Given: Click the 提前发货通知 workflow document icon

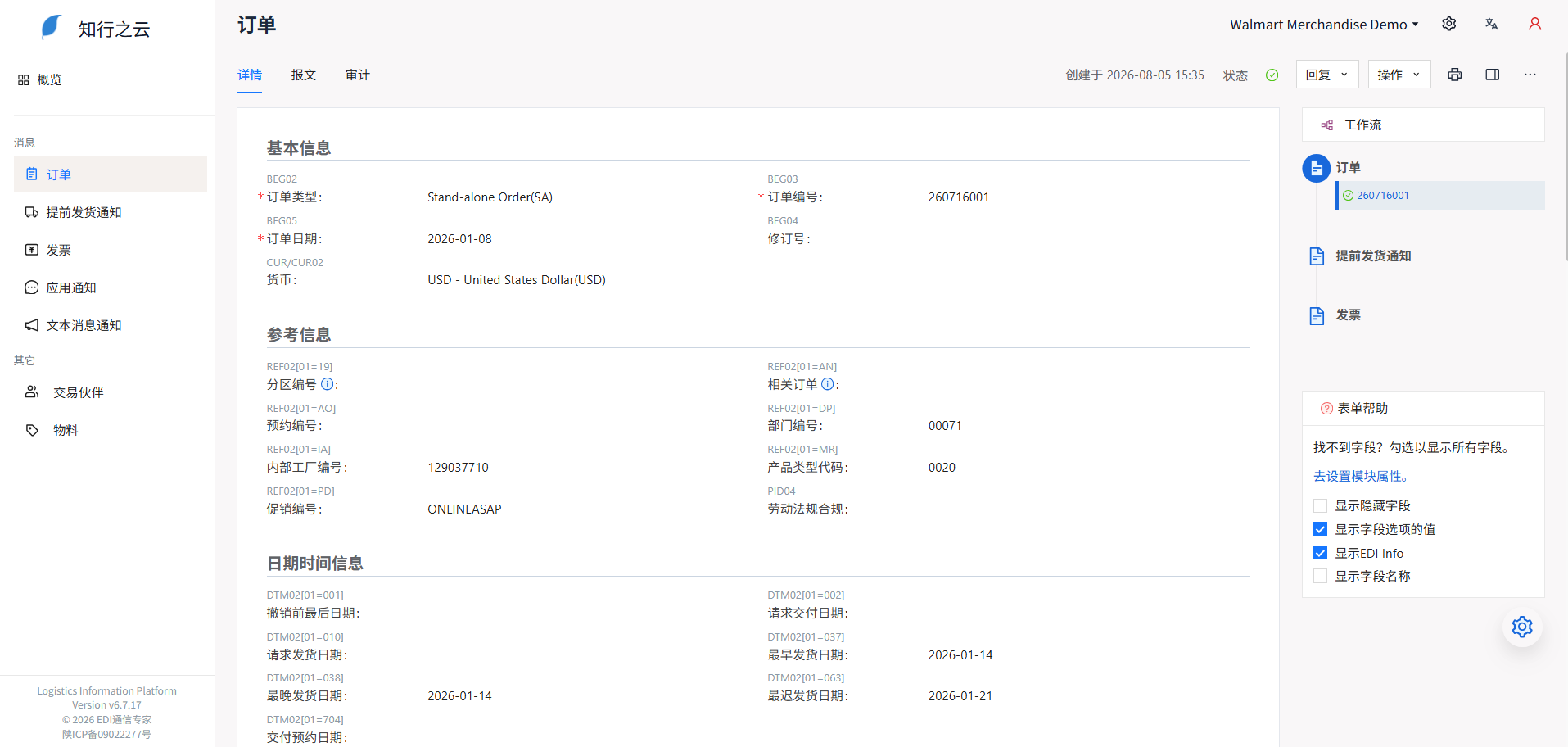Looking at the screenshot, I should [x=1317, y=256].
